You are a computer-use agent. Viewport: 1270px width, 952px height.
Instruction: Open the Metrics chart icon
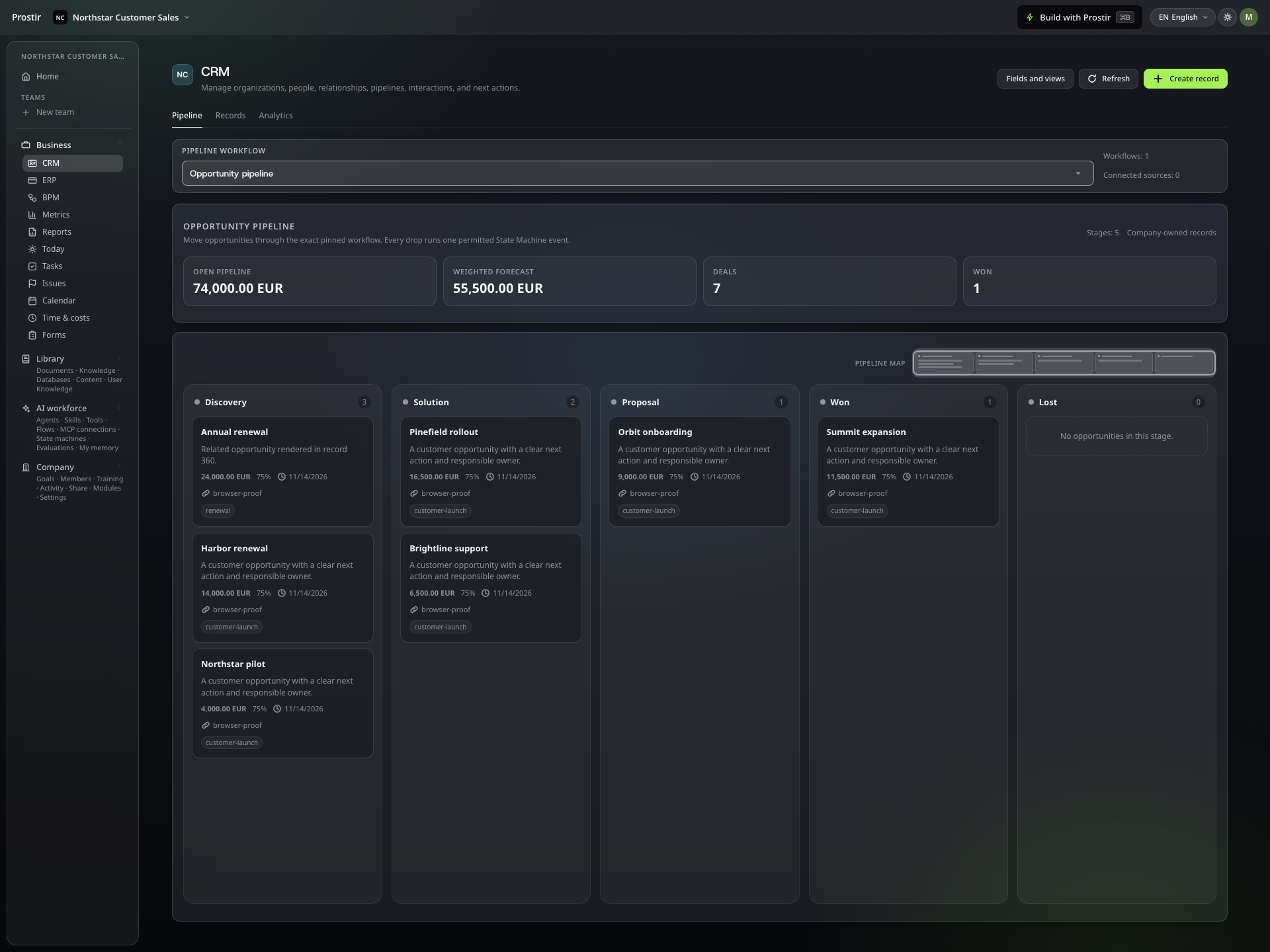[x=32, y=215]
